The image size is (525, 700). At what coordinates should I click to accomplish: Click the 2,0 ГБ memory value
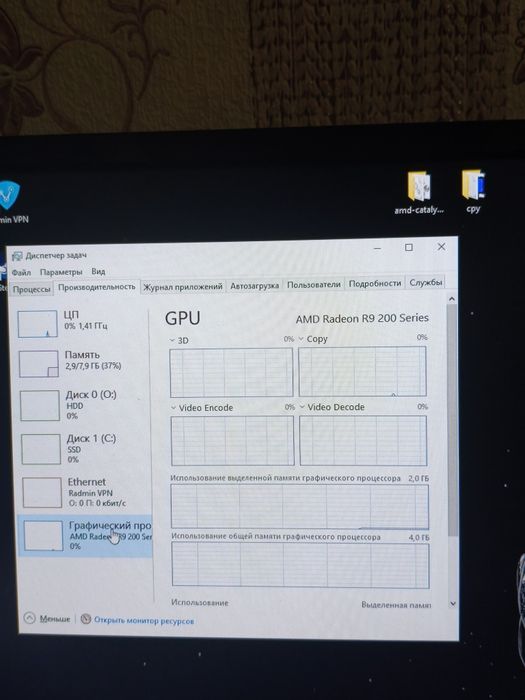click(x=418, y=478)
